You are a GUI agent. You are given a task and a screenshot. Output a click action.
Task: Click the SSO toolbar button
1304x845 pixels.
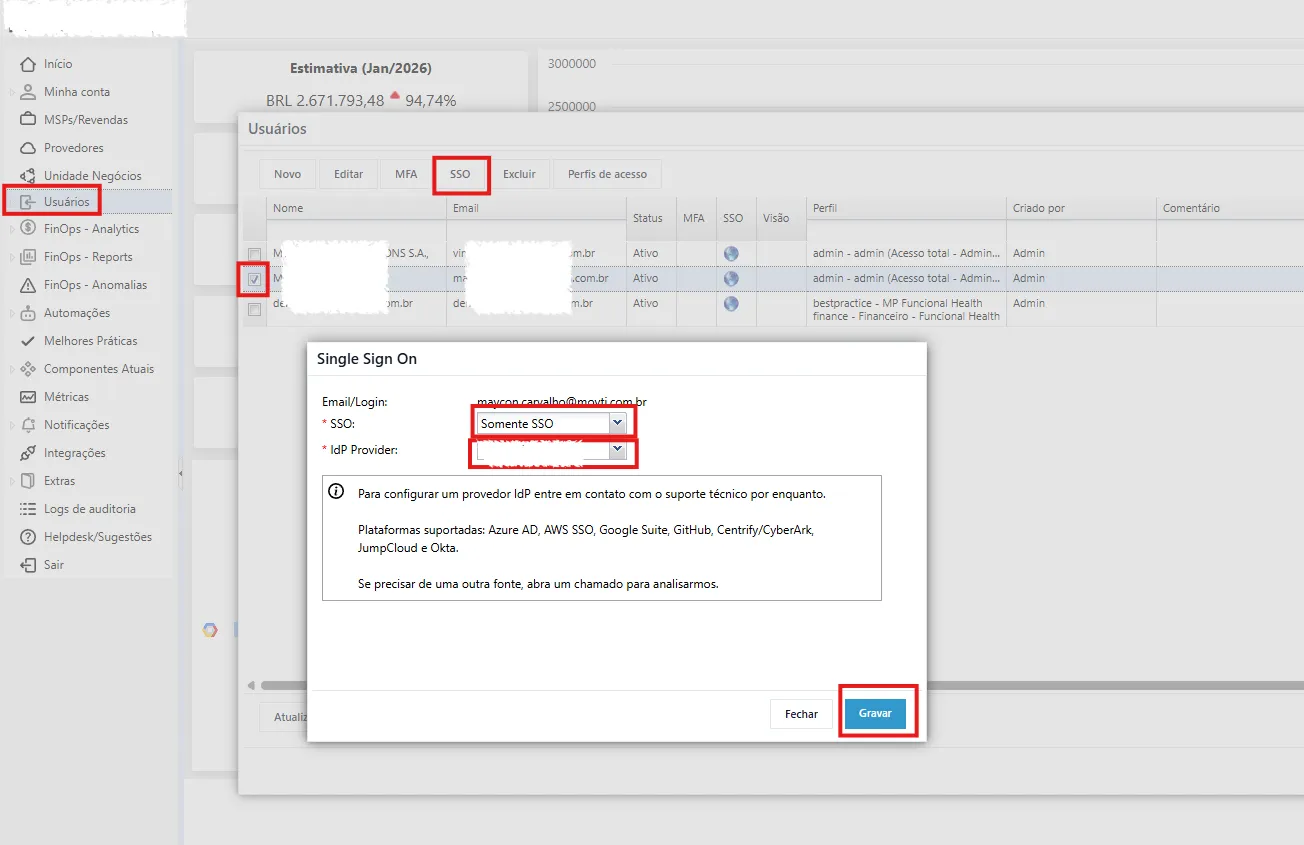pos(460,174)
